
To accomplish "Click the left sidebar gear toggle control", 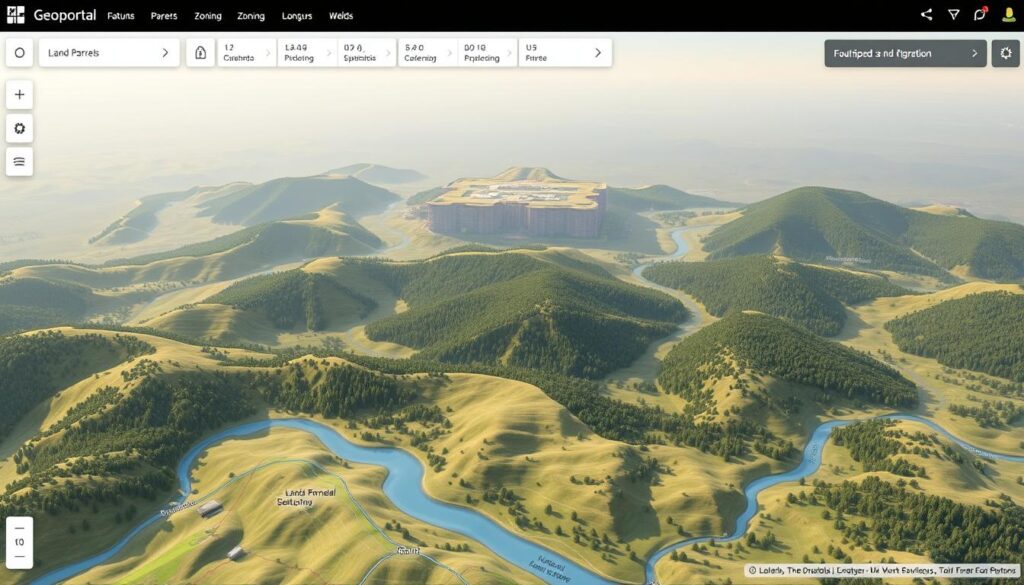I will point(19,127).
